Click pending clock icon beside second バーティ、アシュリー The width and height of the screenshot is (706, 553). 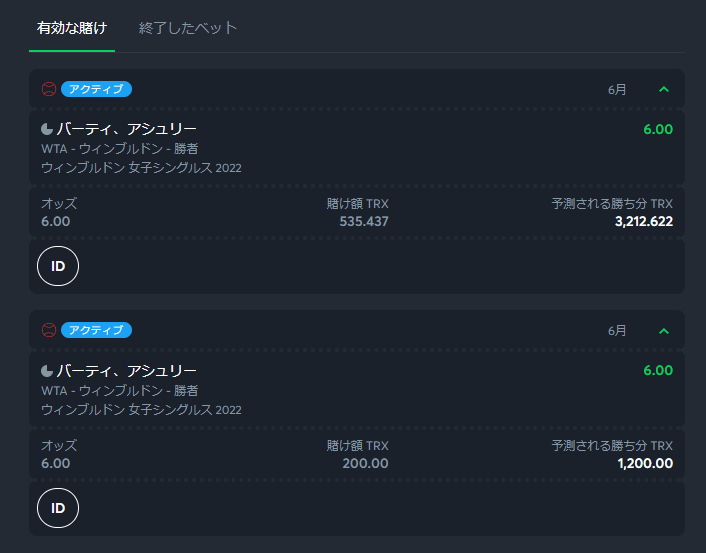point(47,371)
